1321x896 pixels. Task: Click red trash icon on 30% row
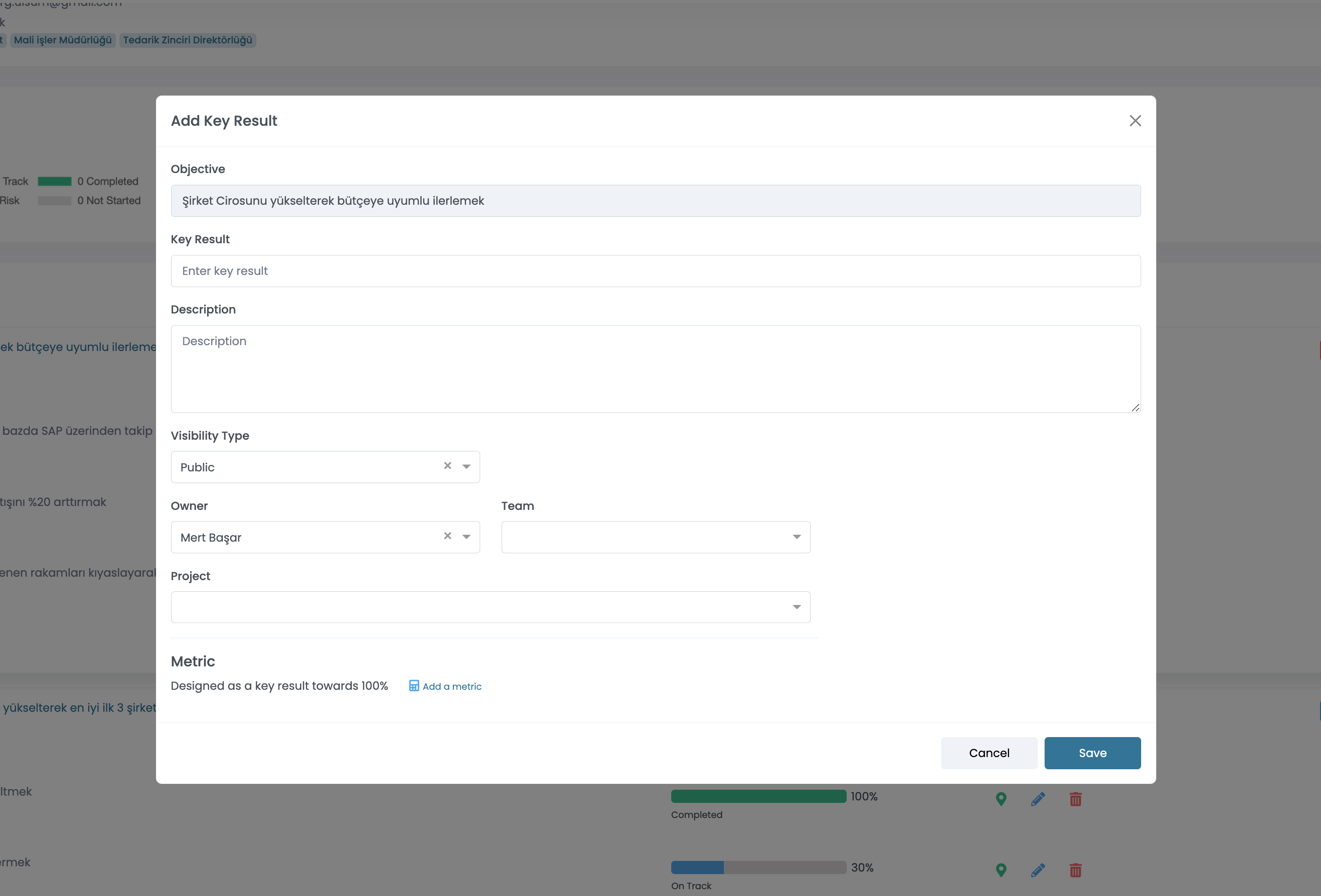(1075, 870)
